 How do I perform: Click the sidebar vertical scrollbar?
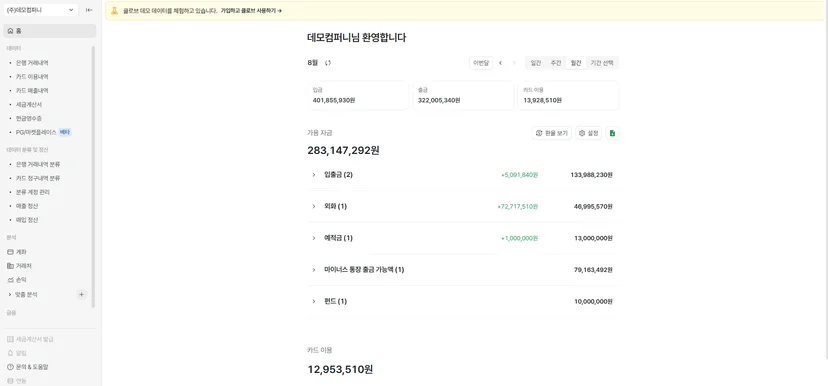click(x=93, y=176)
